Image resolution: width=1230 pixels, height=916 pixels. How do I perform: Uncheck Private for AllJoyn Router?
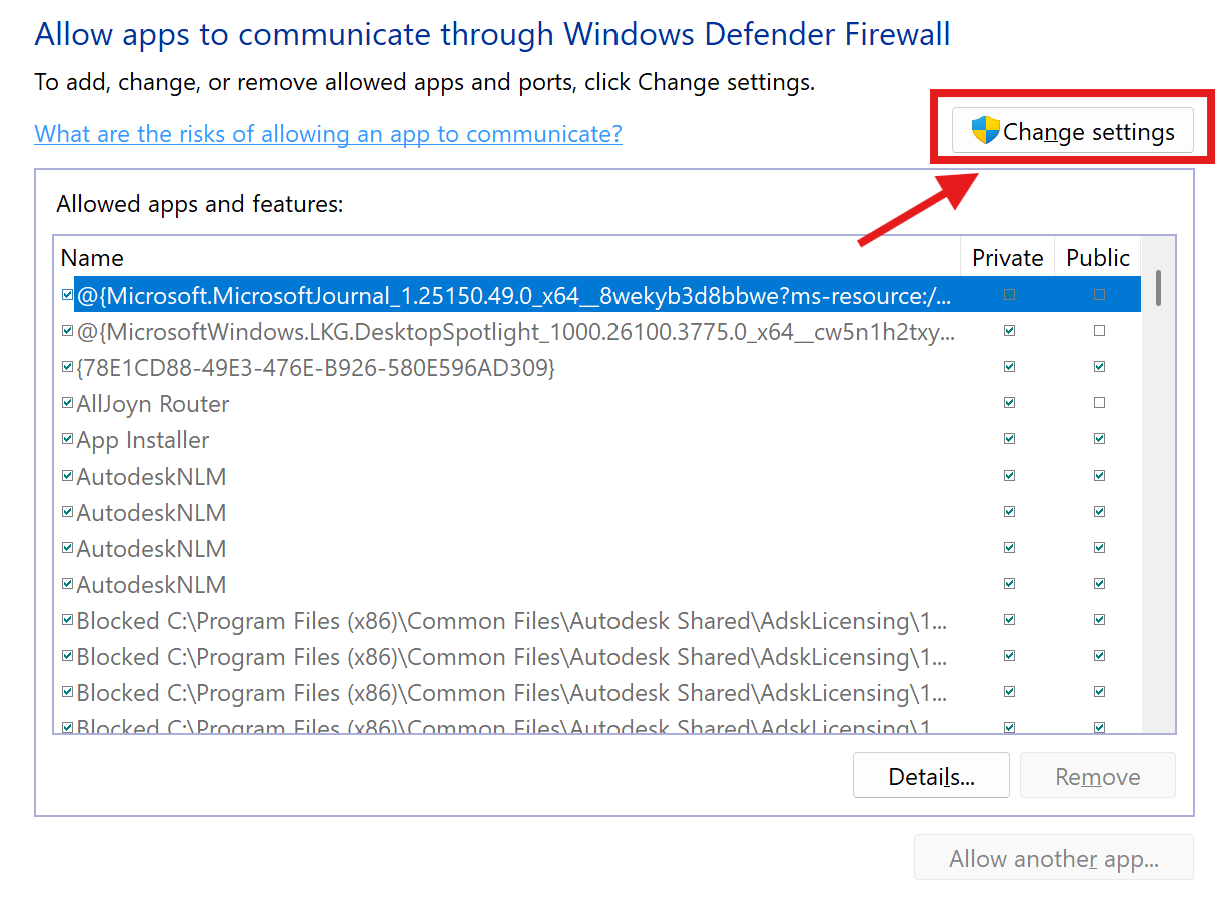(1009, 403)
